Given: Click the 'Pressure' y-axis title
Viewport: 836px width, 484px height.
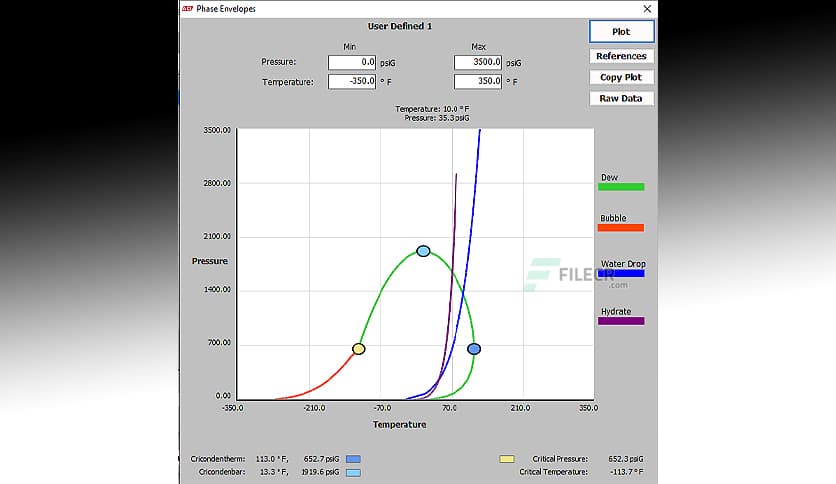Looking at the screenshot, I should click(210, 261).
